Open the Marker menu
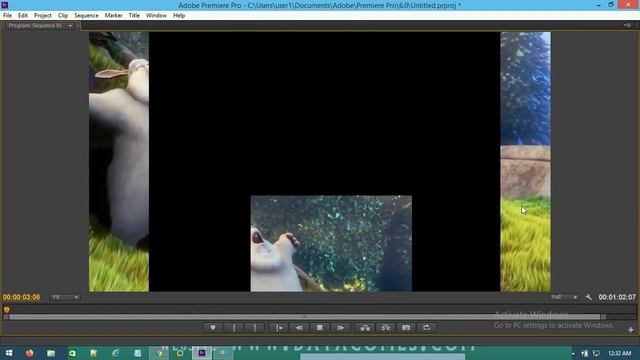640x360 pixels. coord(113,16)
